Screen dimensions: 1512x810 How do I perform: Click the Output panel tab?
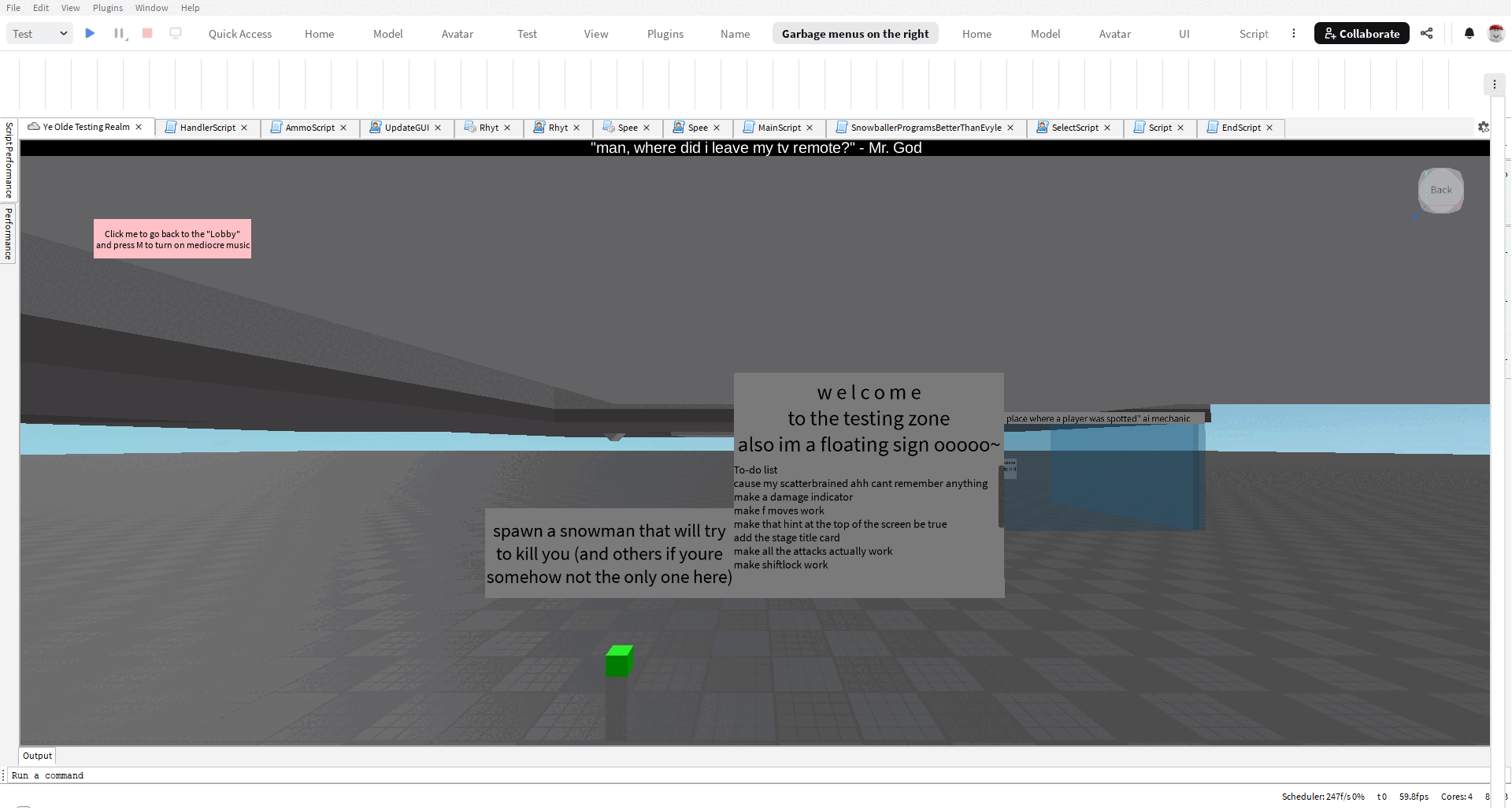pyautogui.click(x=36, y=755)
